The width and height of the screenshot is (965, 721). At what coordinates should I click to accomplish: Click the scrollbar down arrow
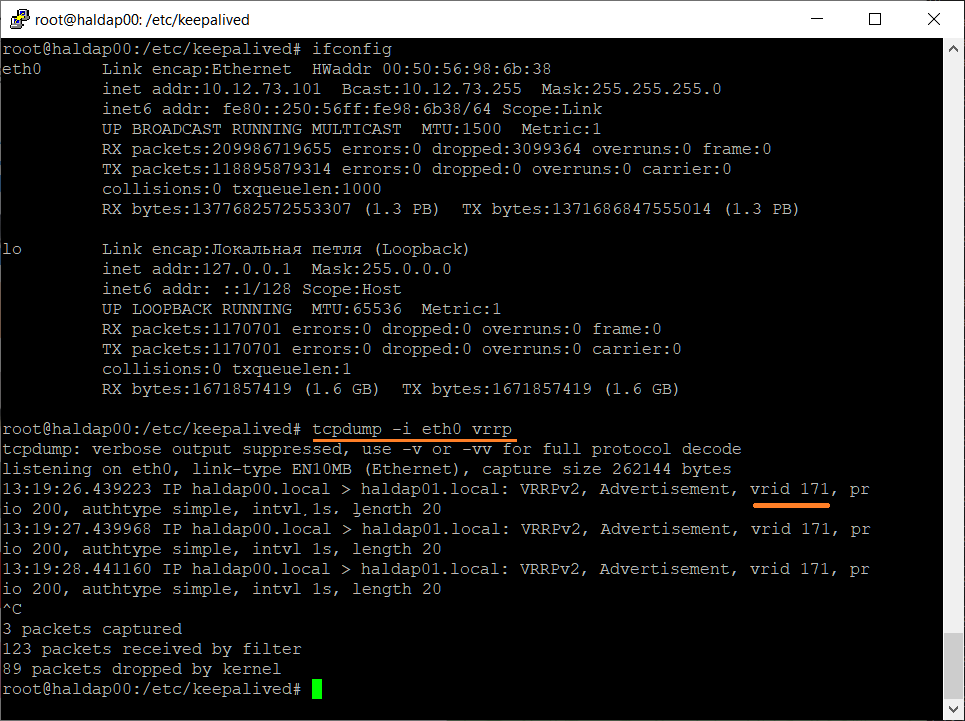[x=953, y=709]
